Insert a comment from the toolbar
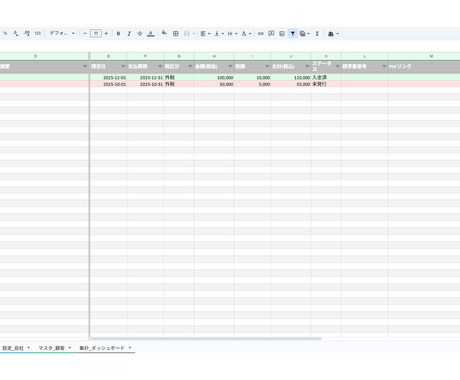This screenshot has width=460, height=380. coord(271,34)
